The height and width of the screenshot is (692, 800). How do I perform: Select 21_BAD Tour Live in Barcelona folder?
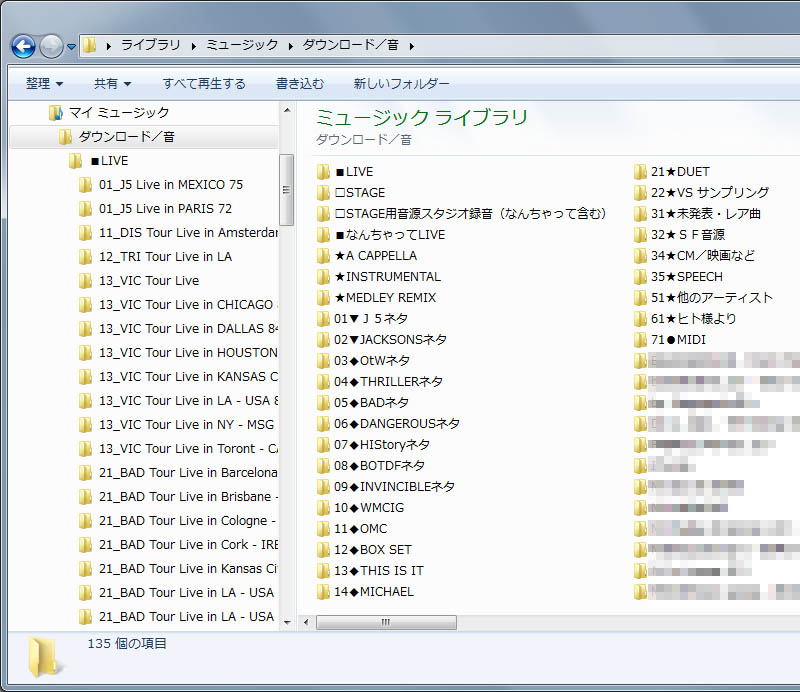pos(188,473)
